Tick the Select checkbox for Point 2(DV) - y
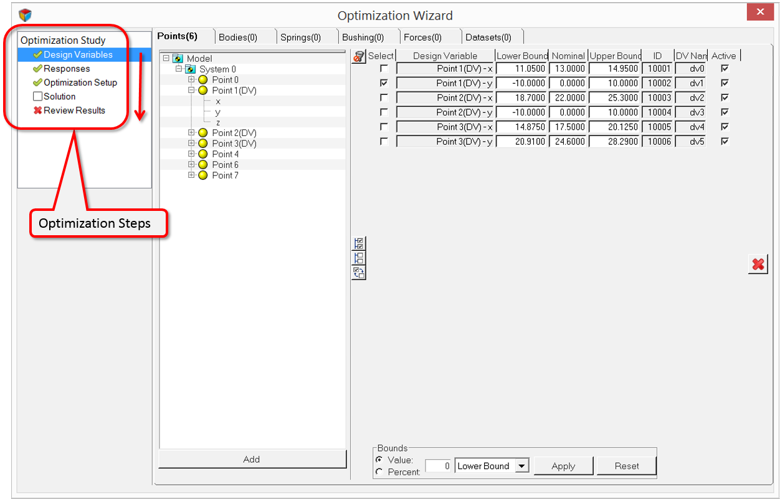Screen dimensions: 782x501 [x=384, y=112]
